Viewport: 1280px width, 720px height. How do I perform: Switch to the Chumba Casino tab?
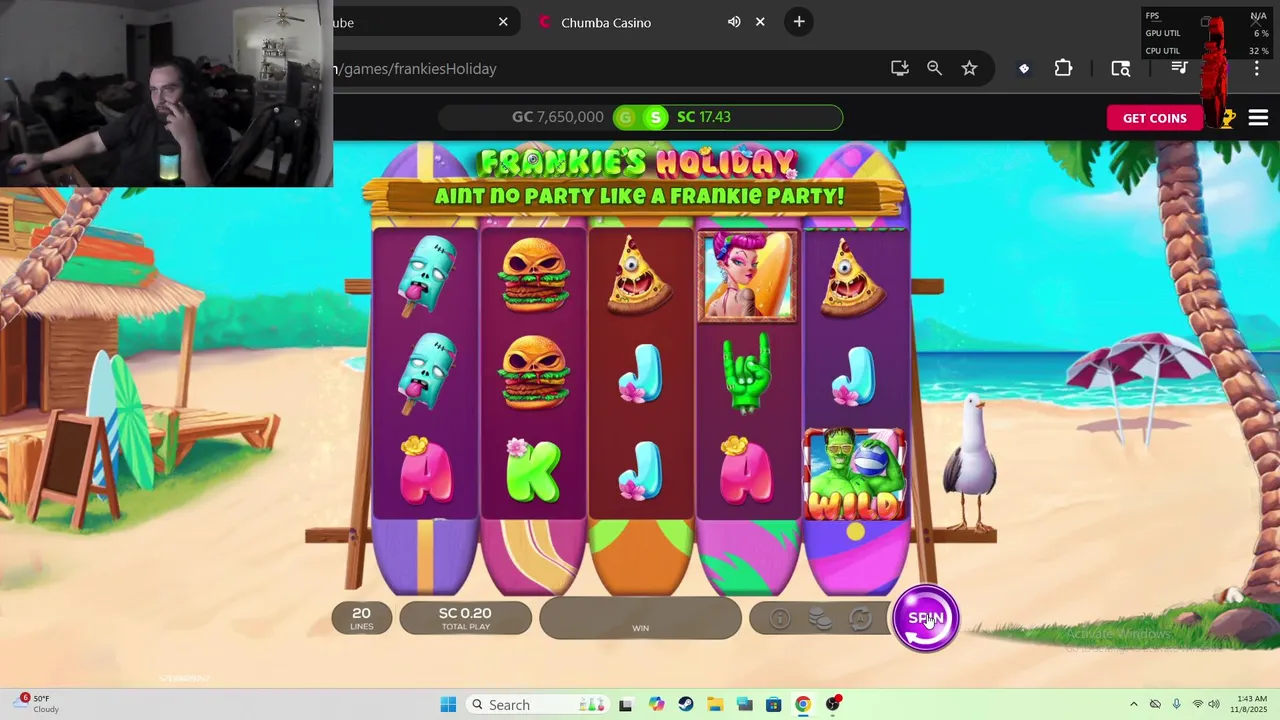tap(606, 22)
